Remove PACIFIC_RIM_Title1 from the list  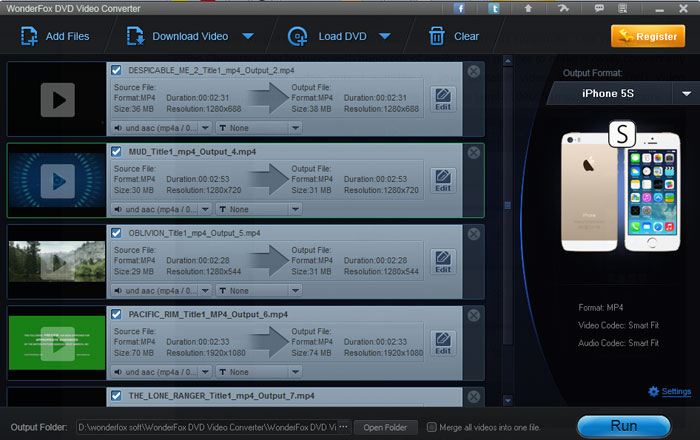(x=474, y=315)
